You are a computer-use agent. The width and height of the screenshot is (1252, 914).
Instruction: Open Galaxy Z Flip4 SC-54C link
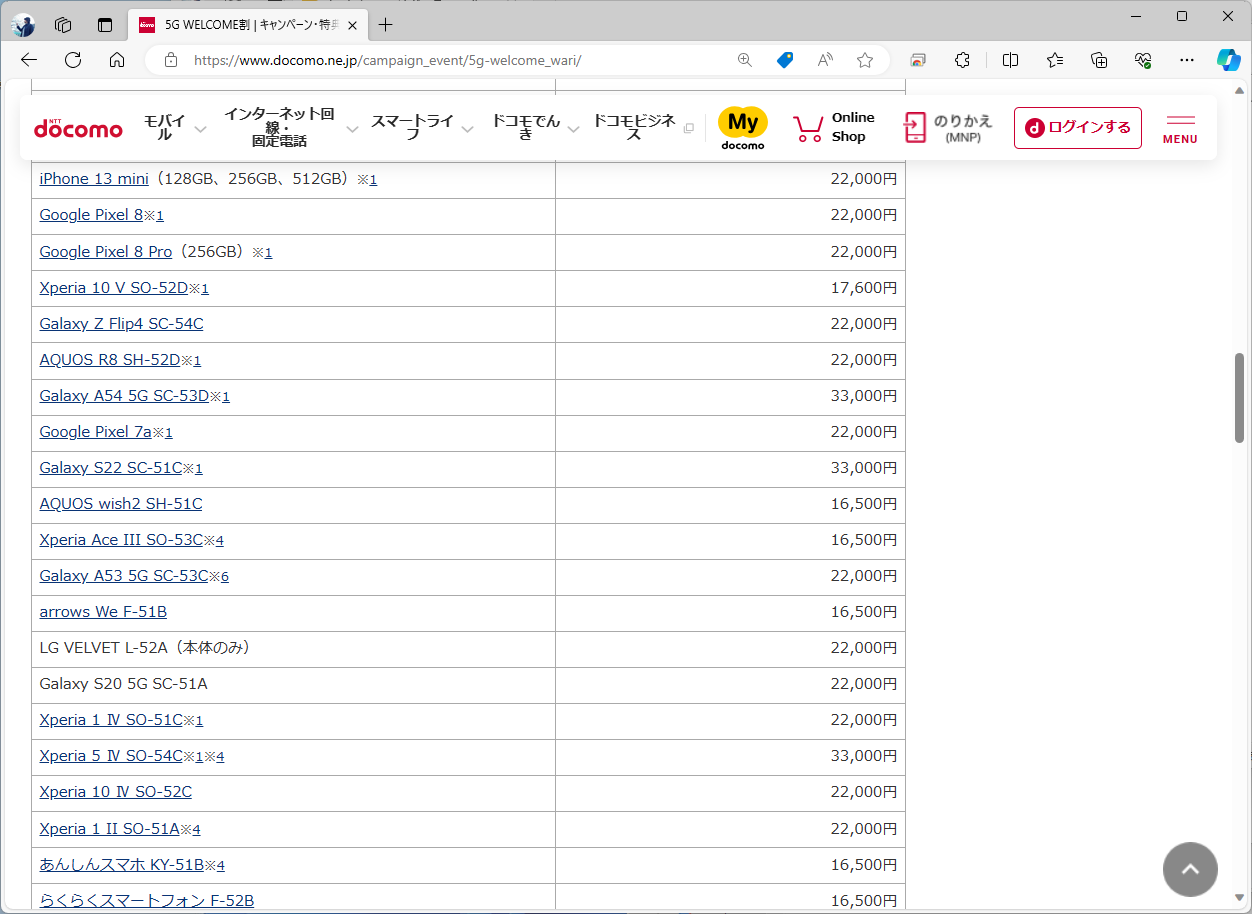[x=121, y=324]
